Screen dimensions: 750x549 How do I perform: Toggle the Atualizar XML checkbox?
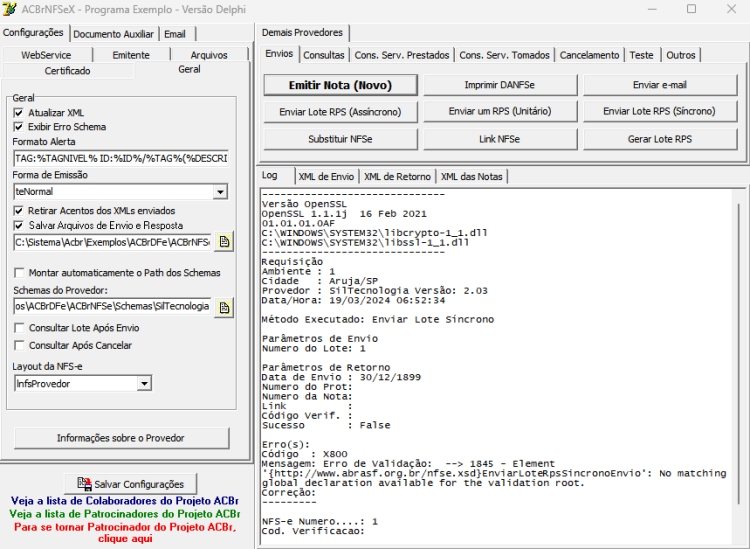click(19, 113)
